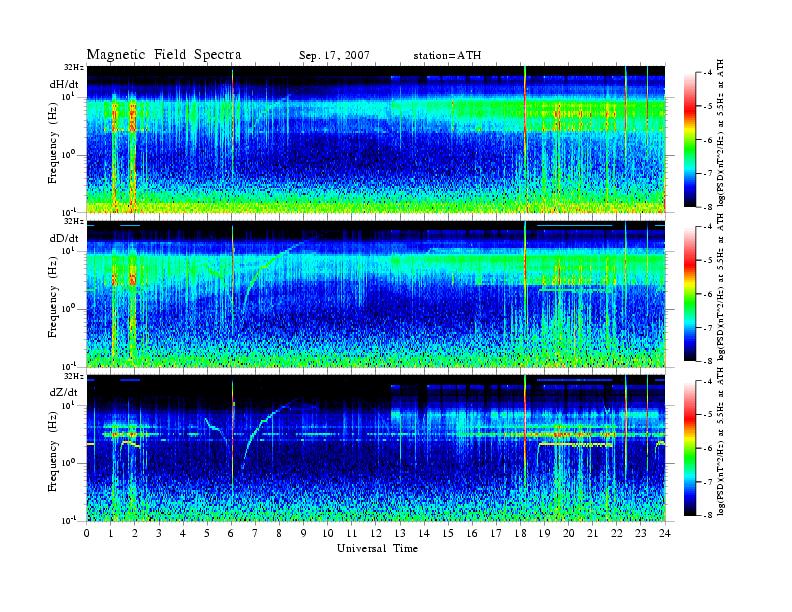This screenshot has width=792, height=612.
Task: Click the x-axis tick label "15"
Action: (448, 533)
